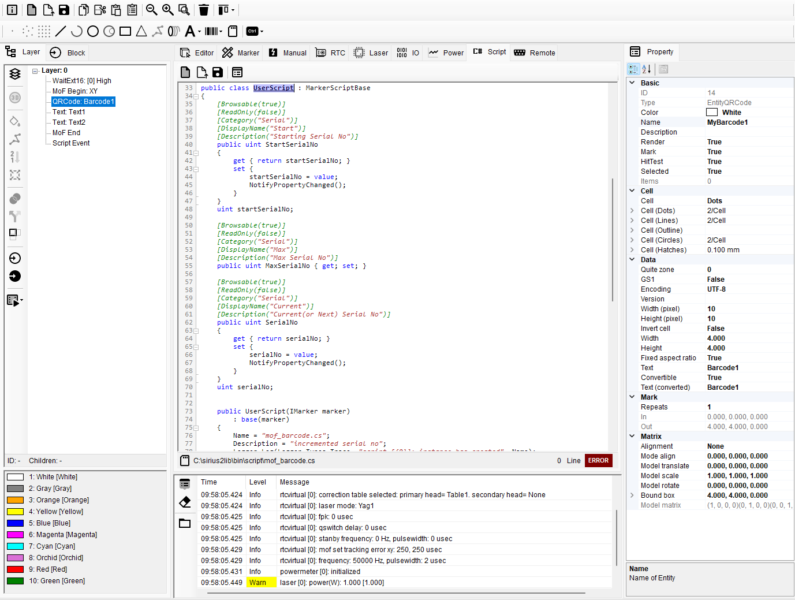Select the Line drawing tool
Screen dimensions: 795x600
pyautogui.click(x=61, y=31)
